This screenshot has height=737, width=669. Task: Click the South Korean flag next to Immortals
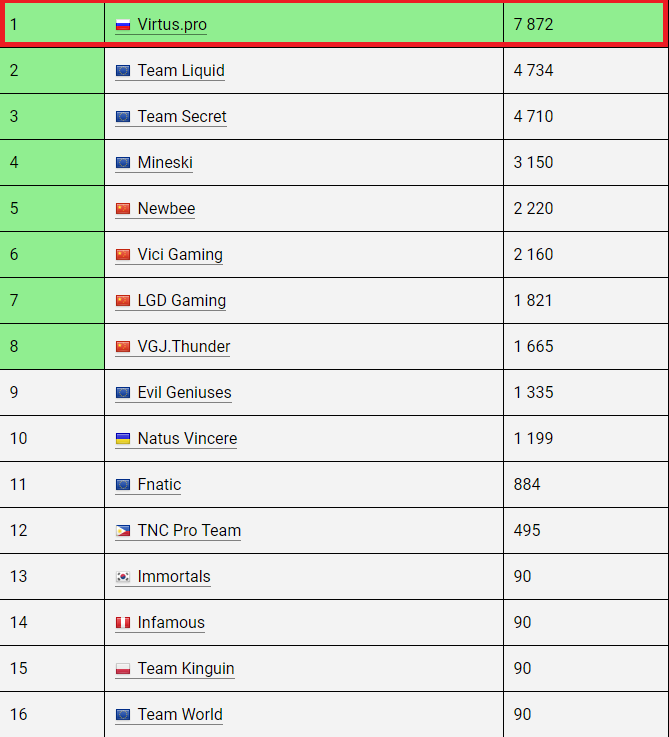coord(123,577)
